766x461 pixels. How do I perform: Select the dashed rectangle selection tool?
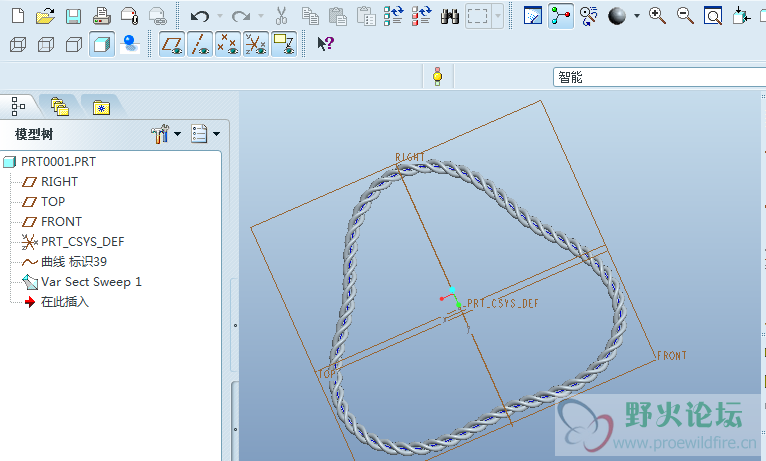pyautogui.click(x=478, y=16)
